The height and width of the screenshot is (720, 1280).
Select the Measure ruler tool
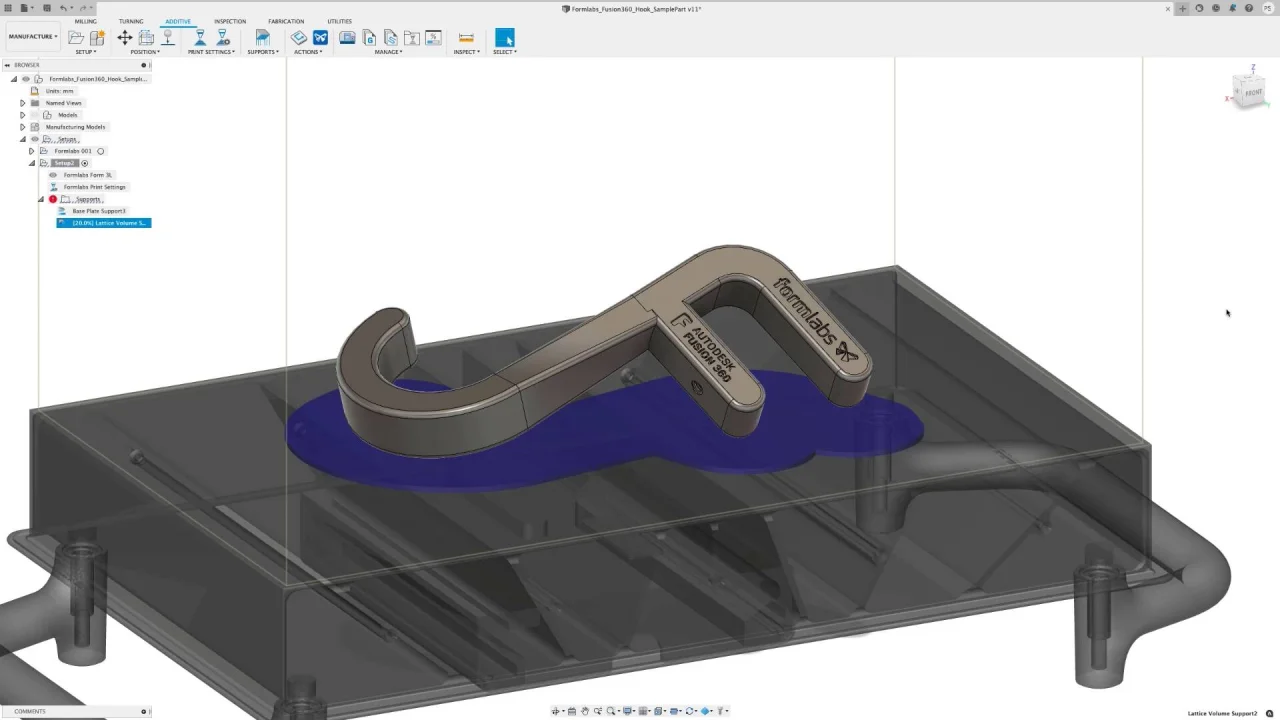tap(466, 37)
